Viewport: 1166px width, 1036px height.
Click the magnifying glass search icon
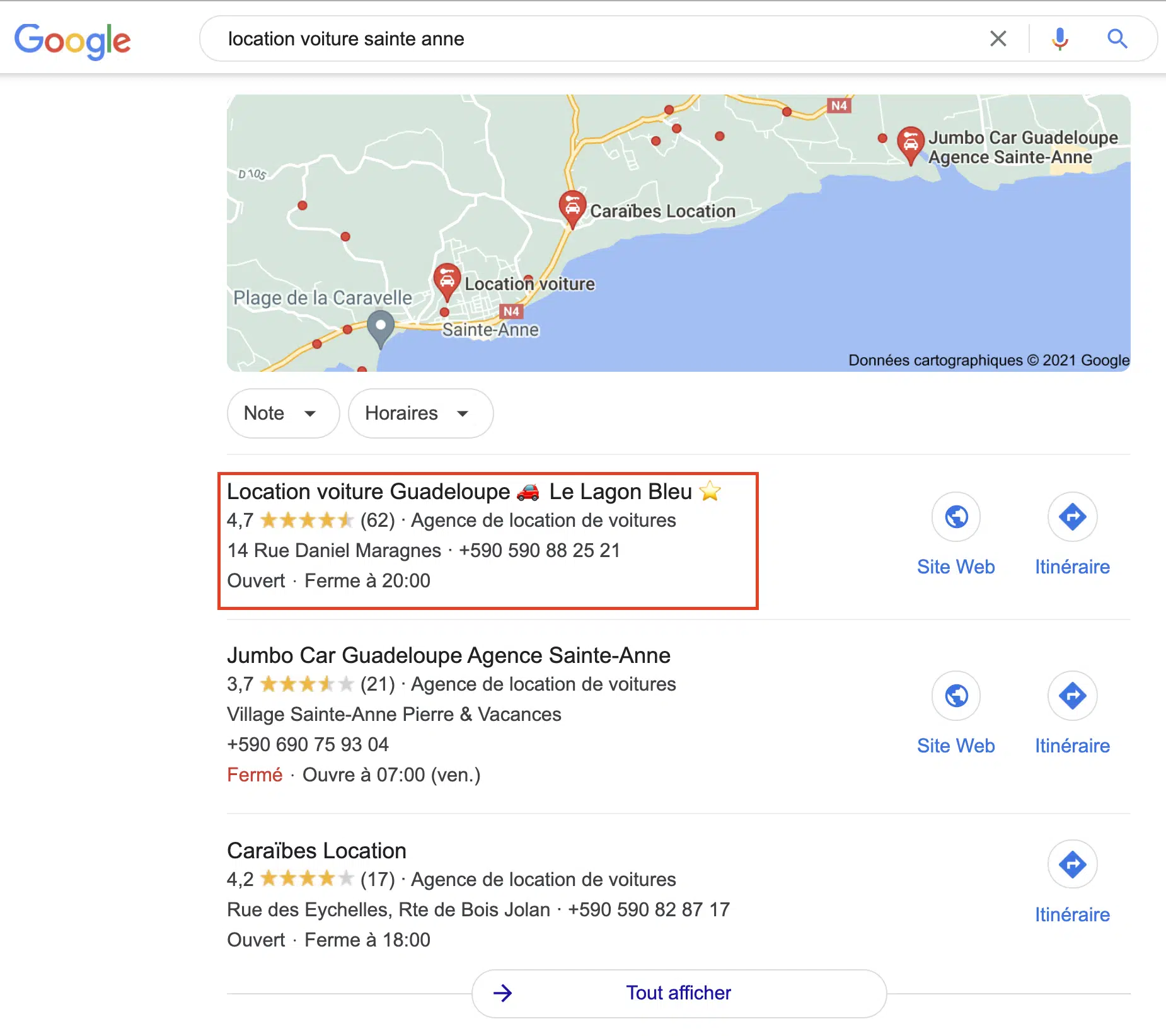[x=1117, y=39]
